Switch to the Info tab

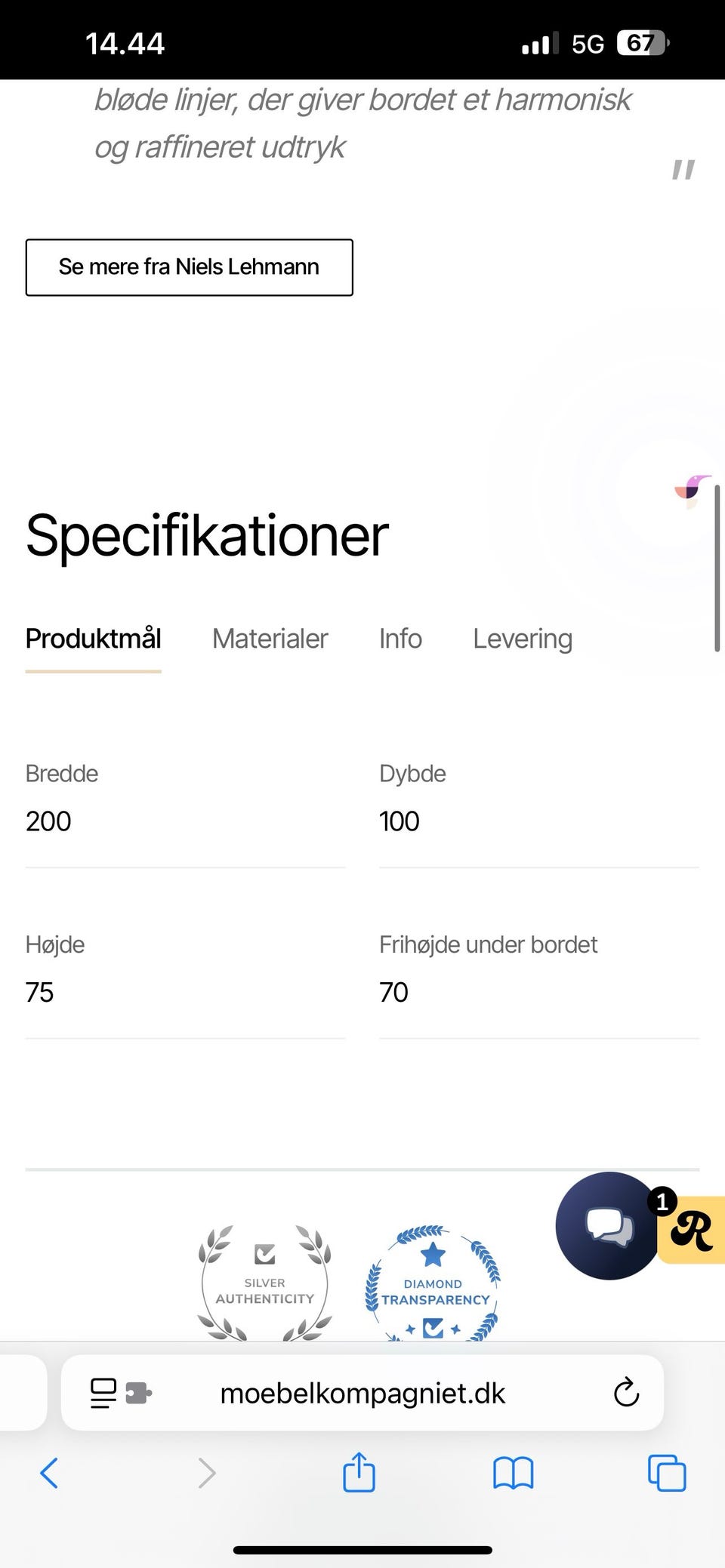point(400,639)
